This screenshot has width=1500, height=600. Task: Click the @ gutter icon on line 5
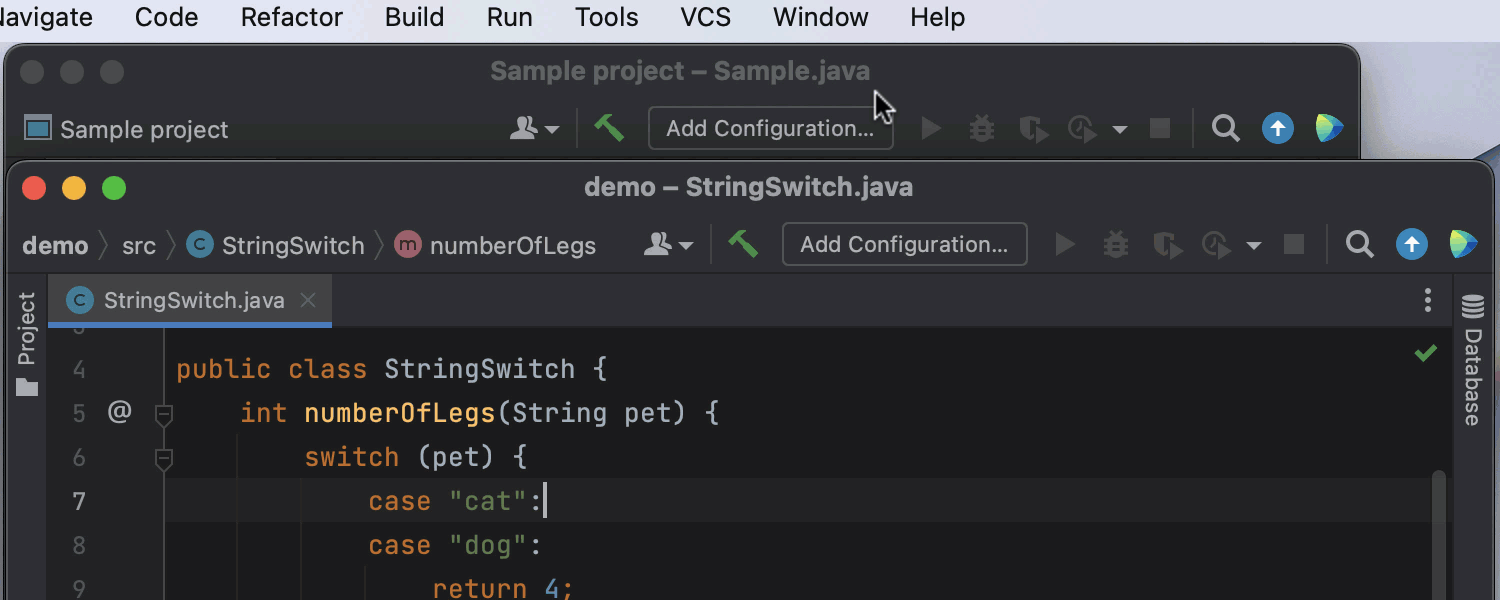tap(119, 412)
